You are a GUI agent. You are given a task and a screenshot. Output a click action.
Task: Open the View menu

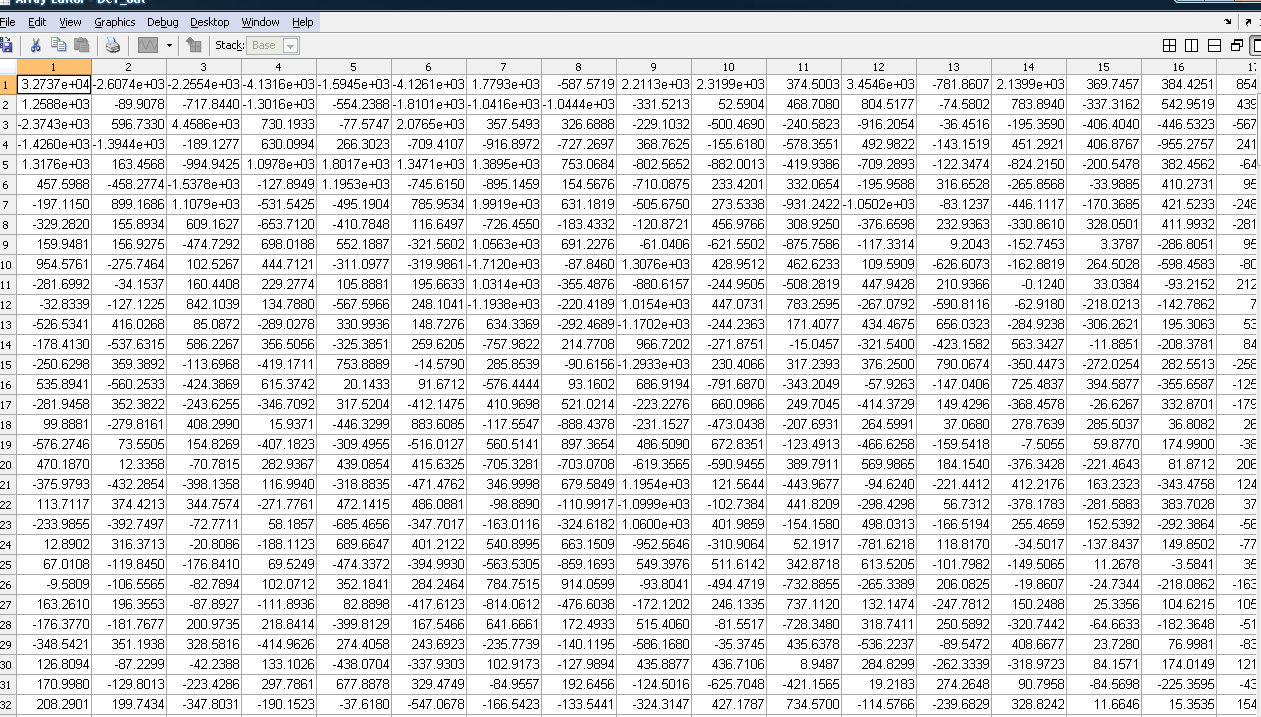pyautogui.click(x=70, y=21)
